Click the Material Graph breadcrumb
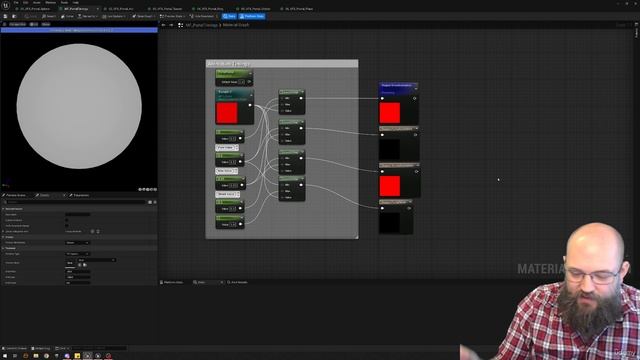 (236, 25)
